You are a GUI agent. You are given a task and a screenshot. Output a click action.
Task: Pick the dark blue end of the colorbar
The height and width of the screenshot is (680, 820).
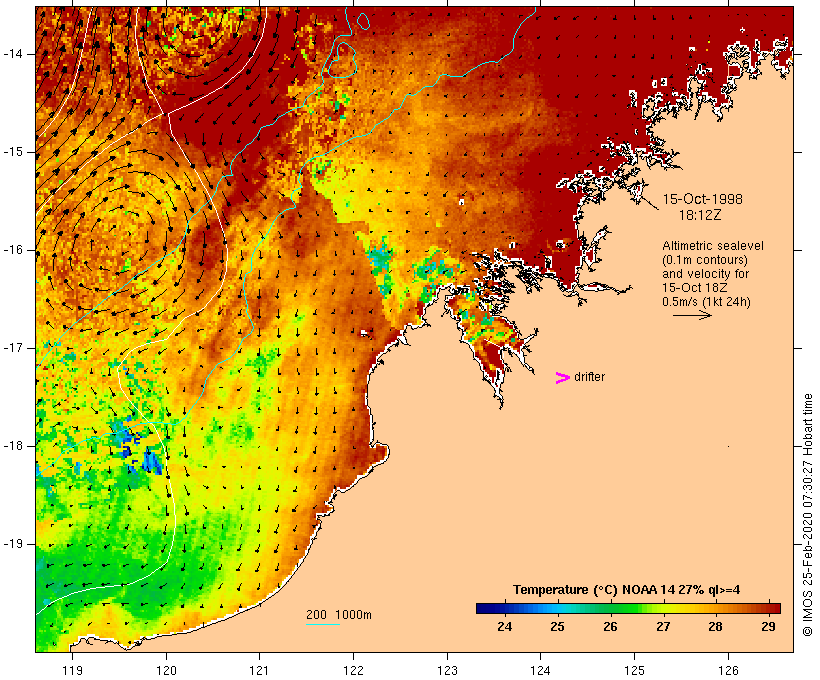tap(484, 608)
